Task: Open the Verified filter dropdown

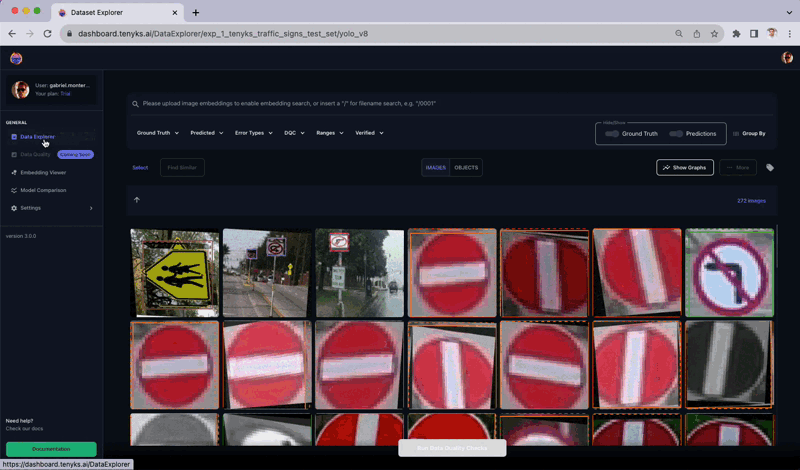Action: 369,133
